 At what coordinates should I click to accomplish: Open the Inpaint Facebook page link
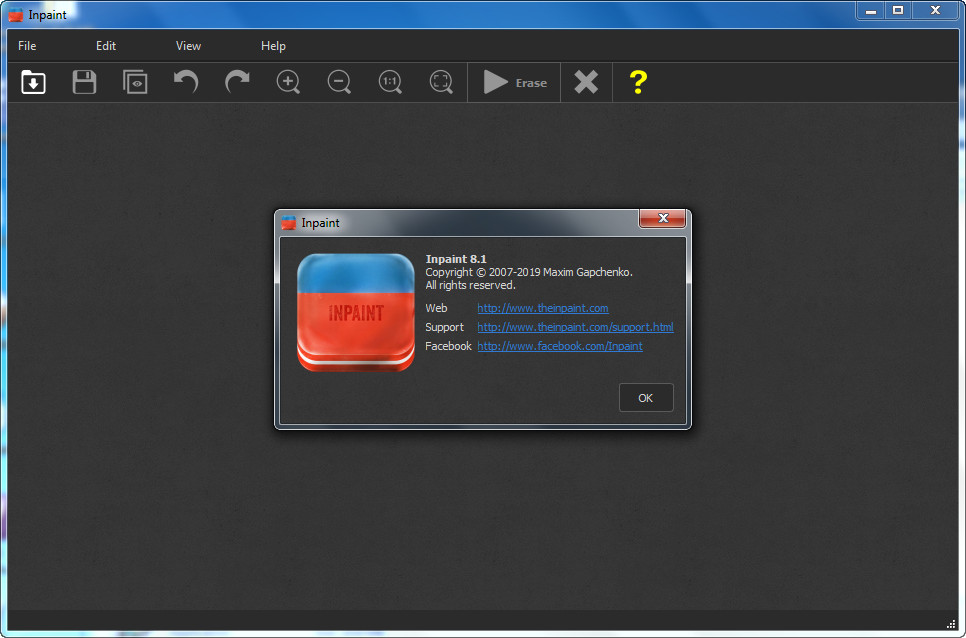(560, 346)
